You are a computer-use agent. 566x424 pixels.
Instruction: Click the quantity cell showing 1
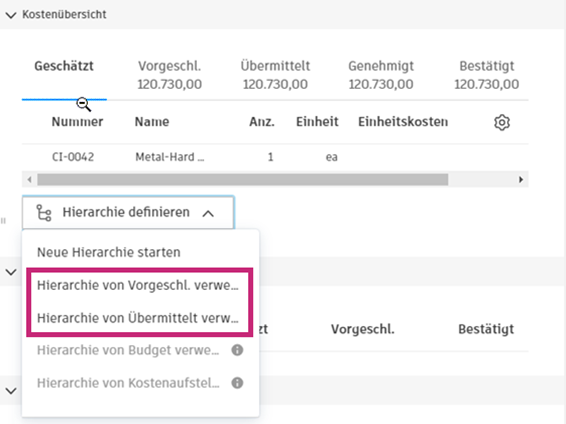tap(270, 157)
